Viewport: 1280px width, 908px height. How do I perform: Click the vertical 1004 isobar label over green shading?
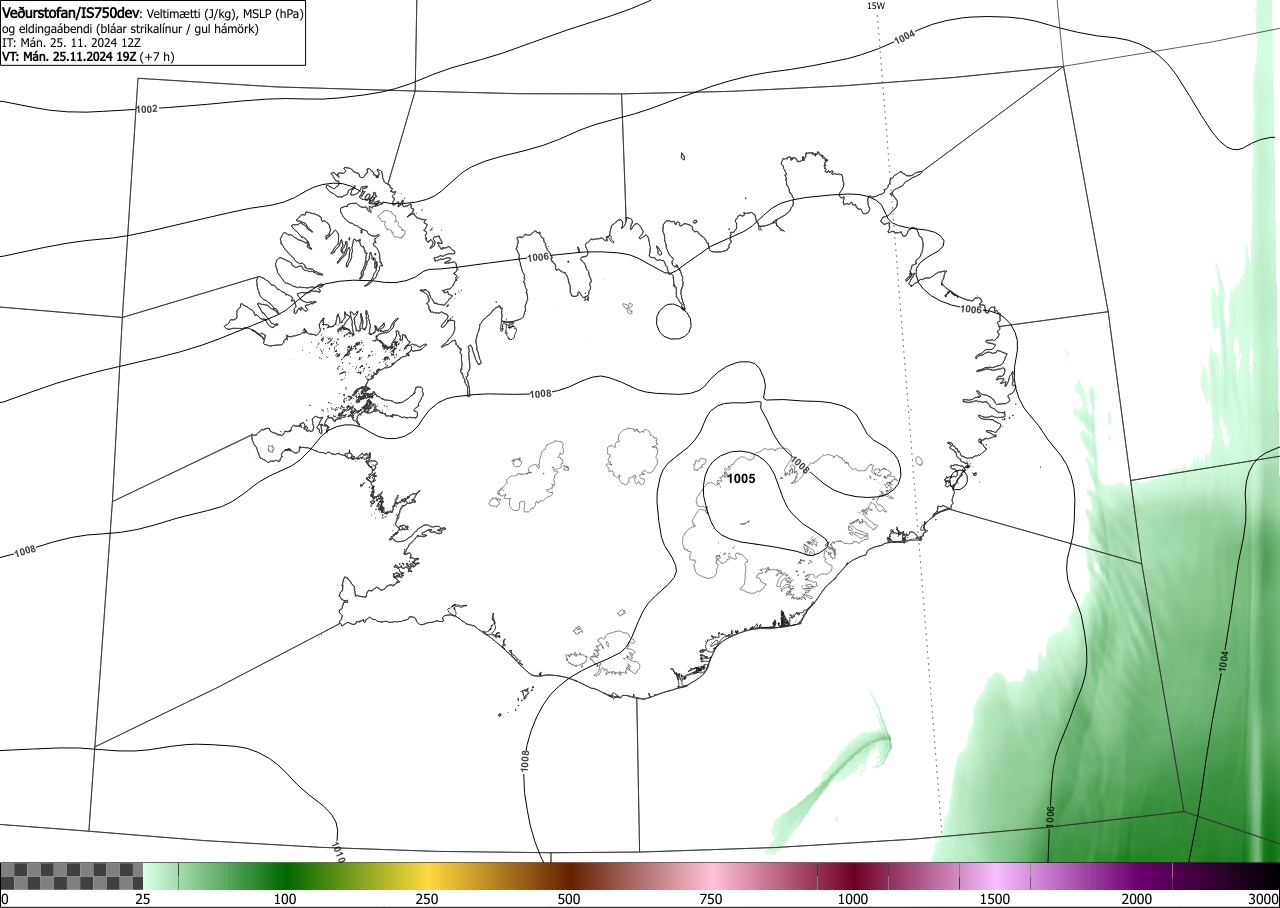coord(1224,661)
